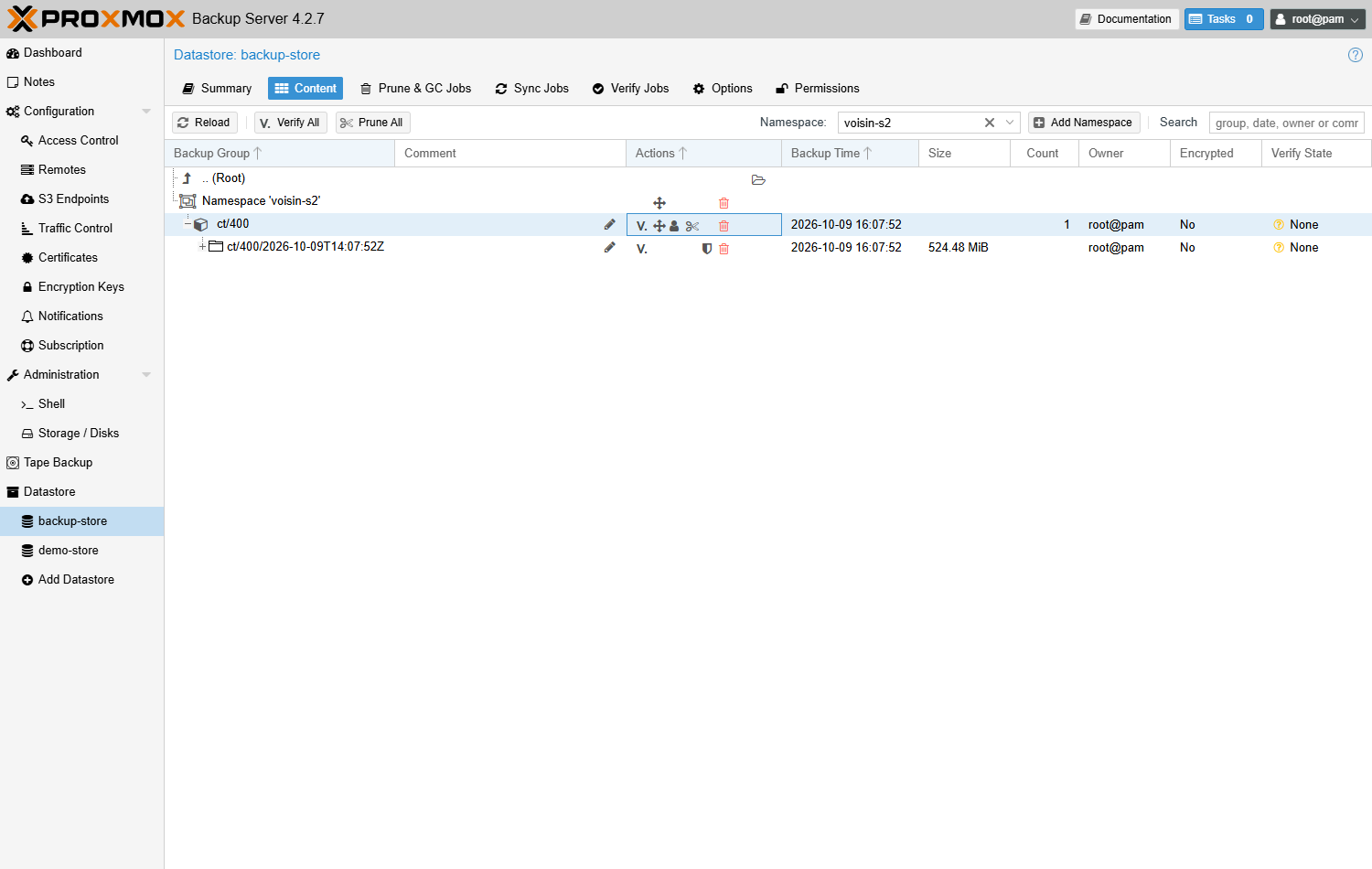The width and height of the screenshot is (1372, 869).
Task: Verify snapshot ct/400/2026-10-09T14:07:52Z
Action: pyautogui.click(x=642, y=249)
